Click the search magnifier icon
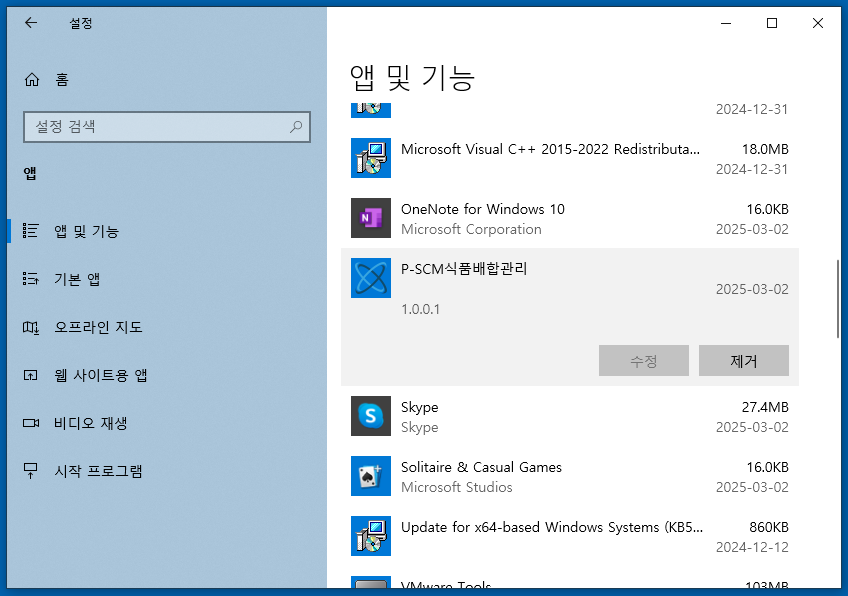This screenshot has width=848, height=596. 296,127
